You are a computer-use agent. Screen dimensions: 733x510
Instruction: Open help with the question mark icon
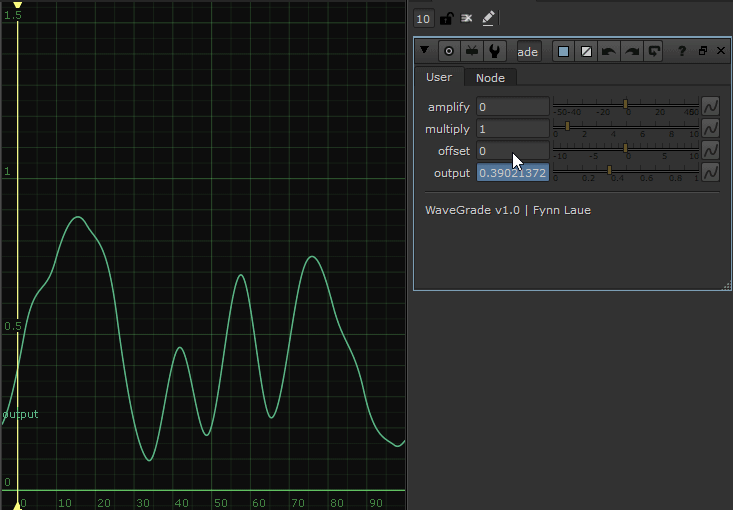pos(683,51)
